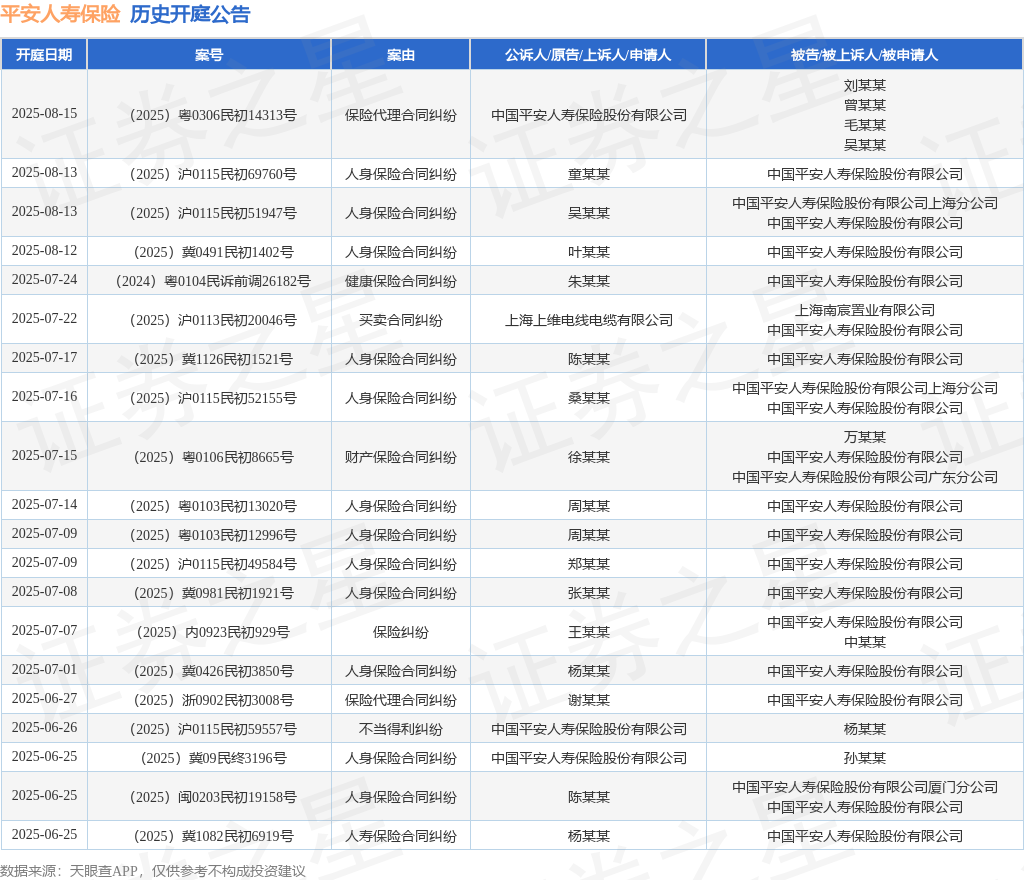Screen dimensions: 1024x880
Task: Click defendant 毛某某
Action: coord(865,125)
